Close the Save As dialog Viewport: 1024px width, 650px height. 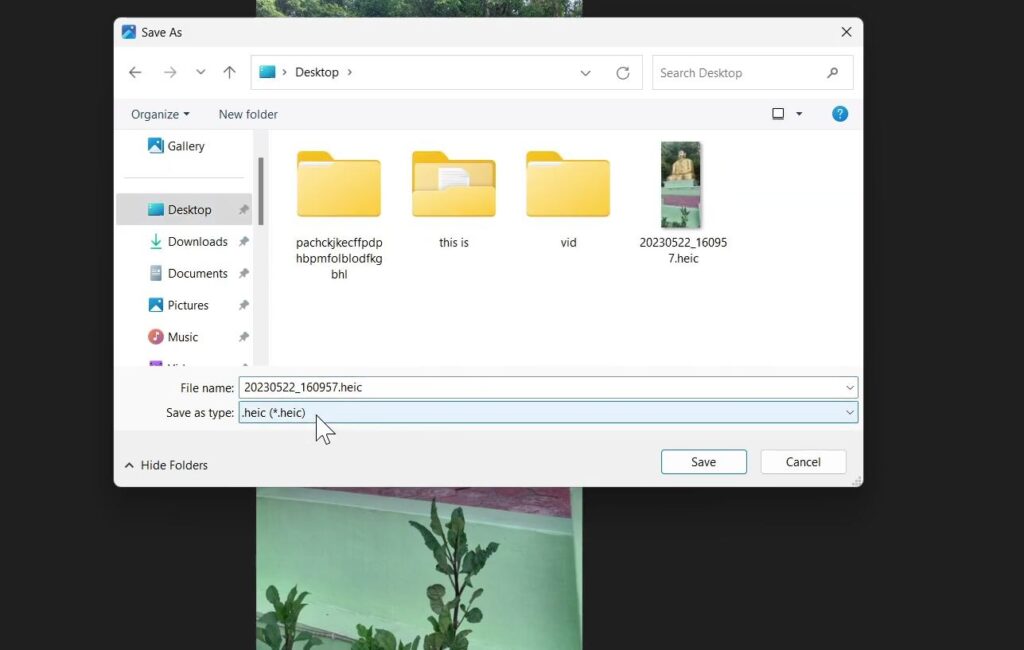click(846, 32)
